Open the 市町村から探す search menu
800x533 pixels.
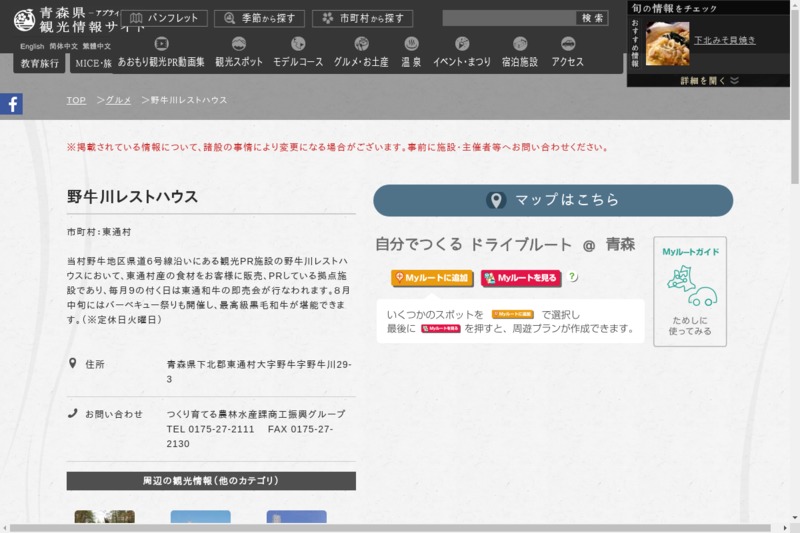(x=362, y=18)
